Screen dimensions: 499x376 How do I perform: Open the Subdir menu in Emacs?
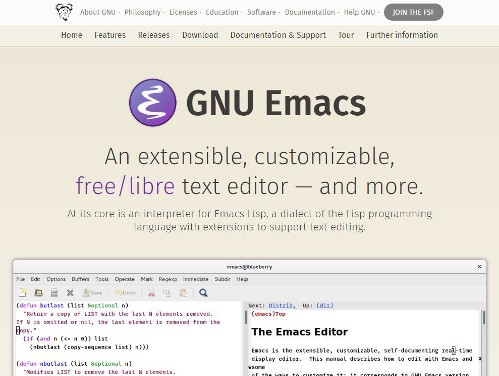pyautogui.click(x=222, y=279)
